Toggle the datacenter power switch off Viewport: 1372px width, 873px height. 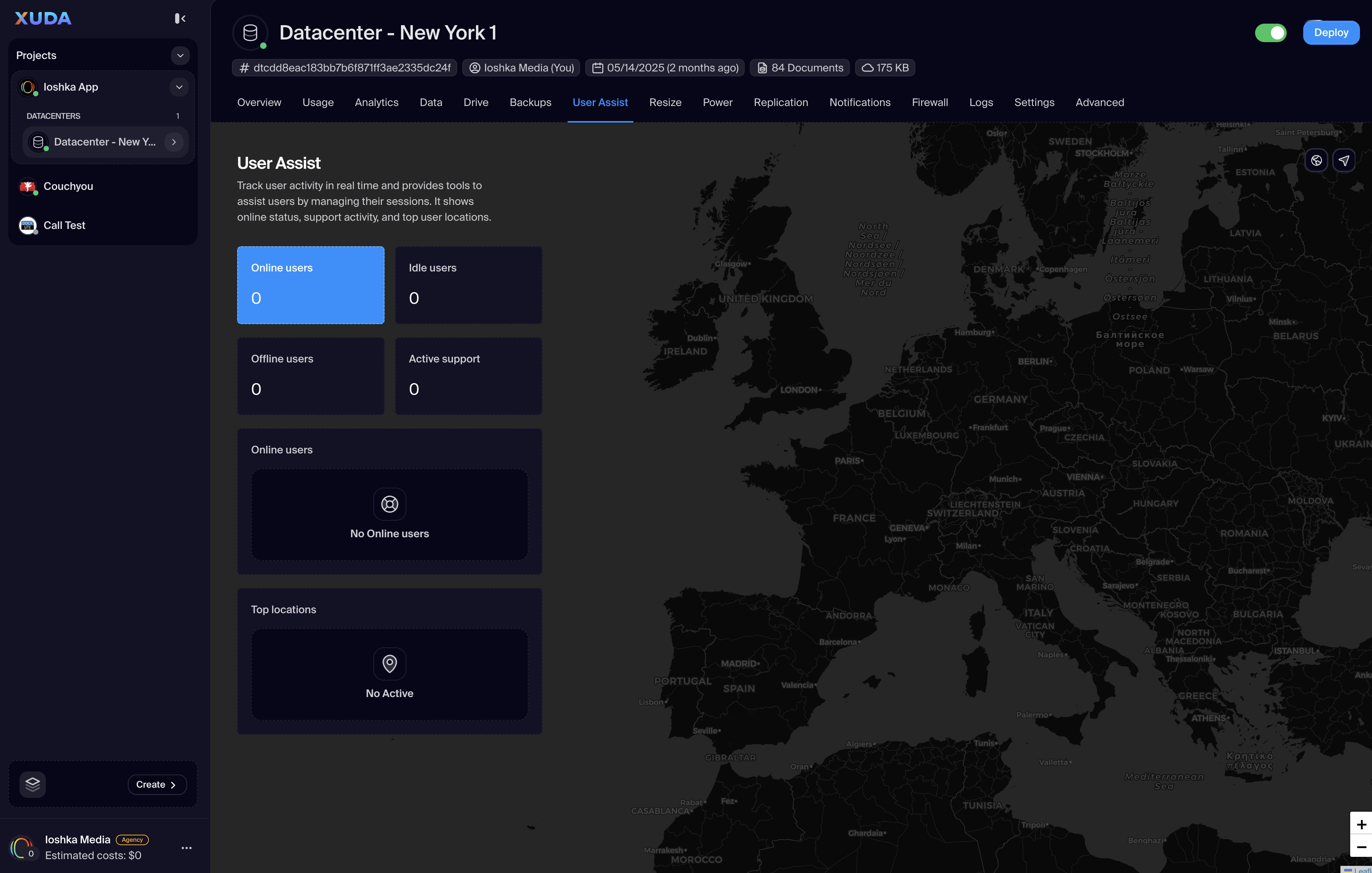(x=1271, y=33)
